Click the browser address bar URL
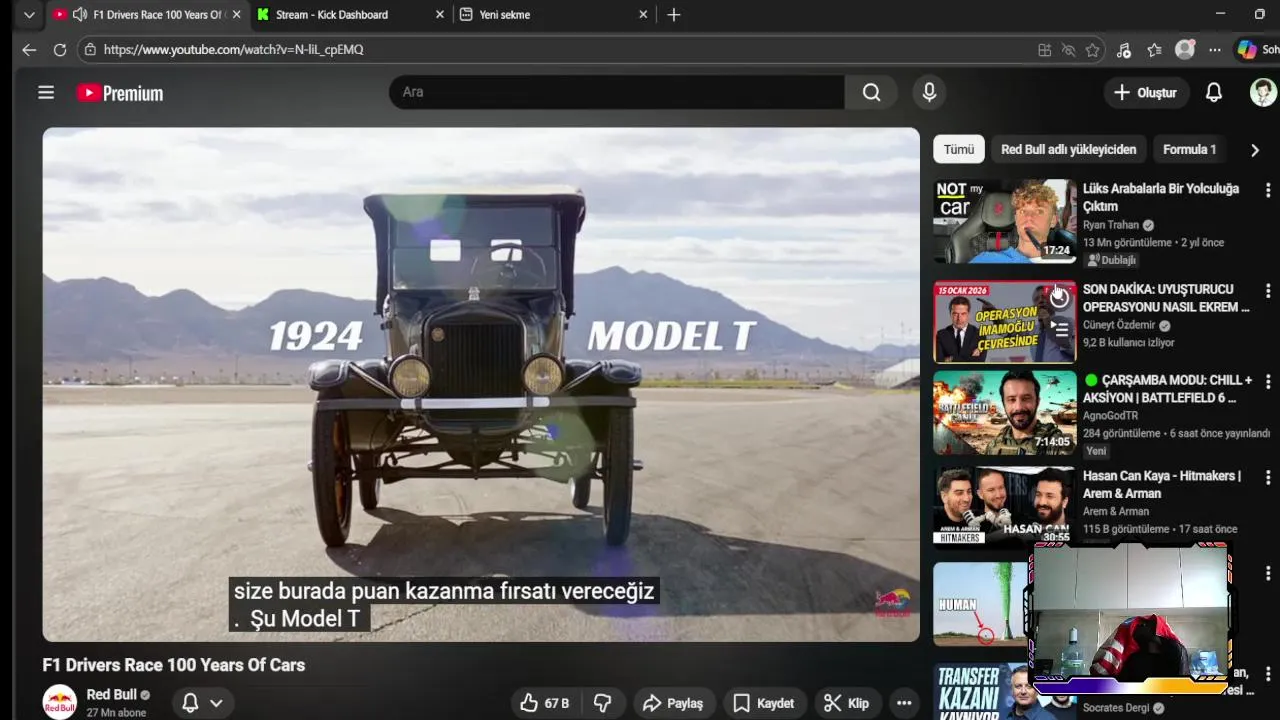 pyautogui.click(x=234, y=49)
